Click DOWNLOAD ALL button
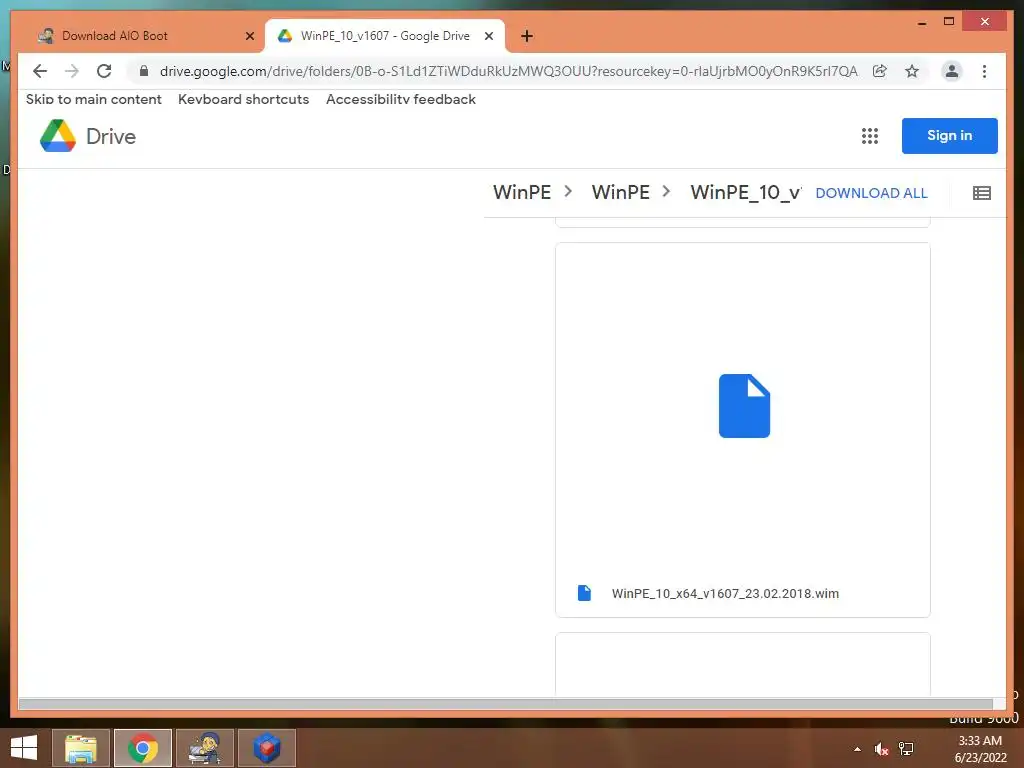Screen dimensions: 1024x768 (x=871, y=193)
